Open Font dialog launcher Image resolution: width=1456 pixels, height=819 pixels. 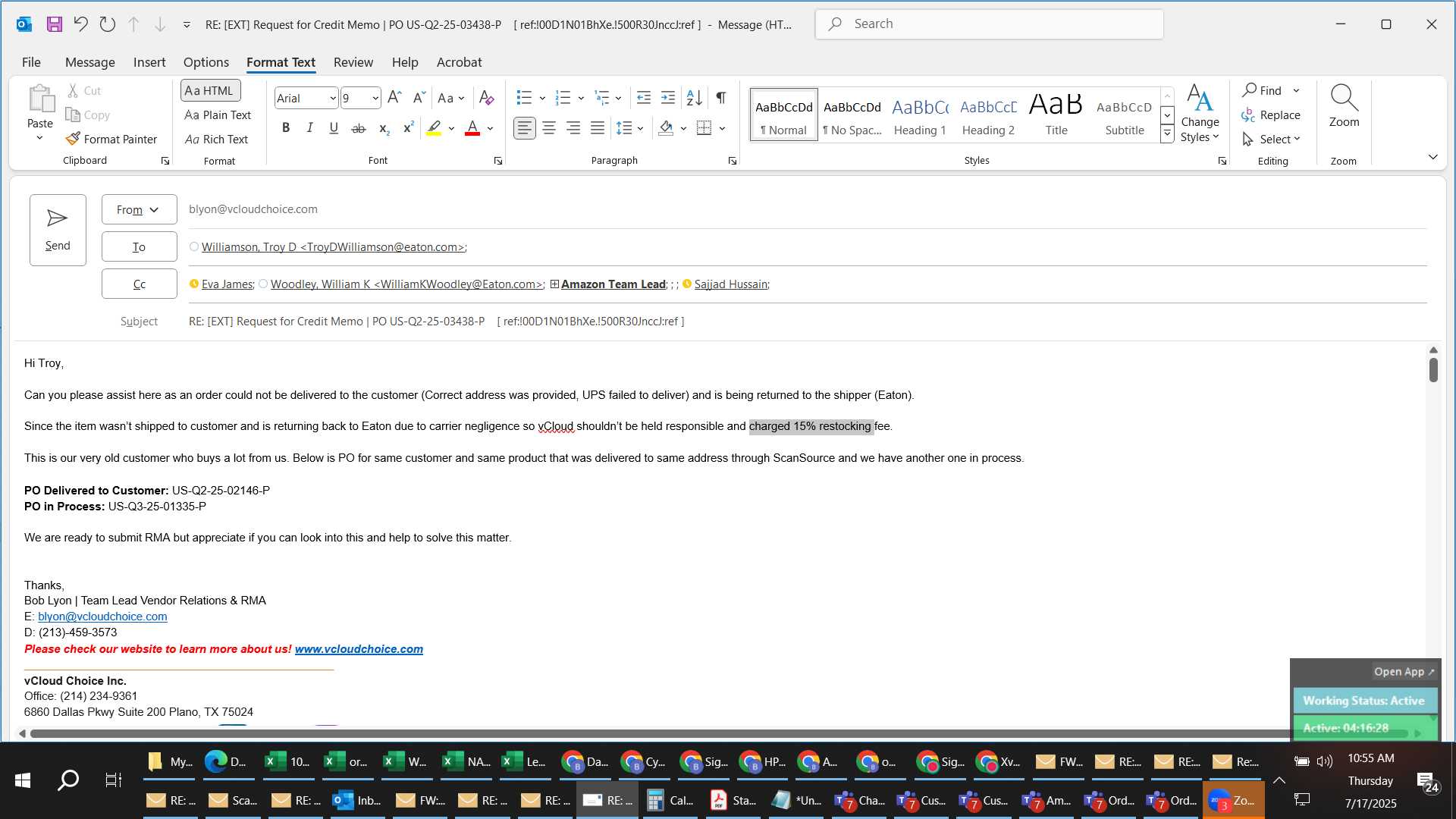point(497,161)
